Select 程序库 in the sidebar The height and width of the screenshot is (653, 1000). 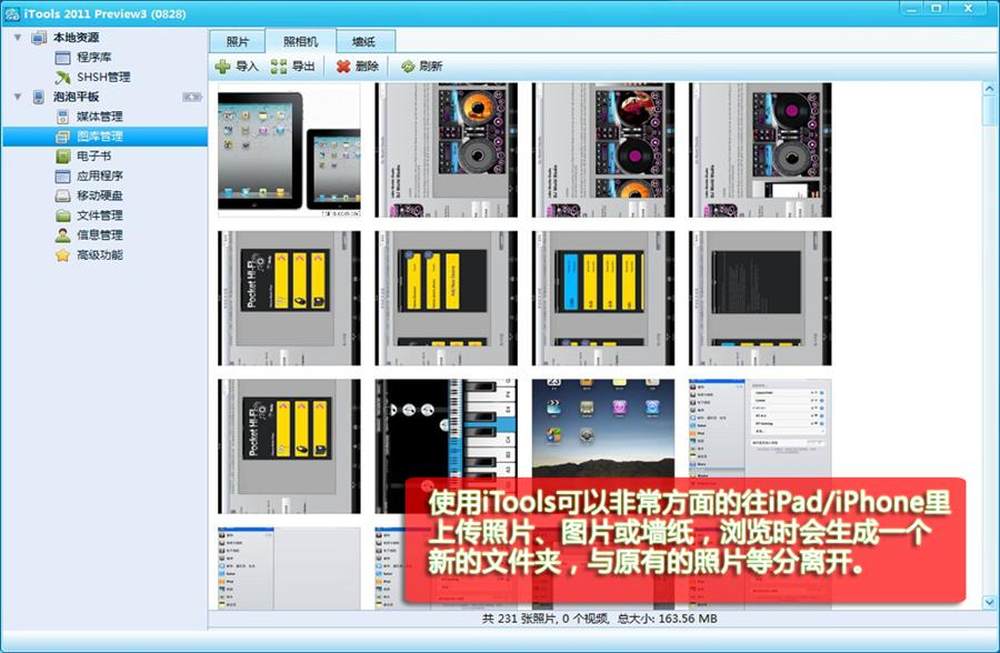(x=94, y=57)
